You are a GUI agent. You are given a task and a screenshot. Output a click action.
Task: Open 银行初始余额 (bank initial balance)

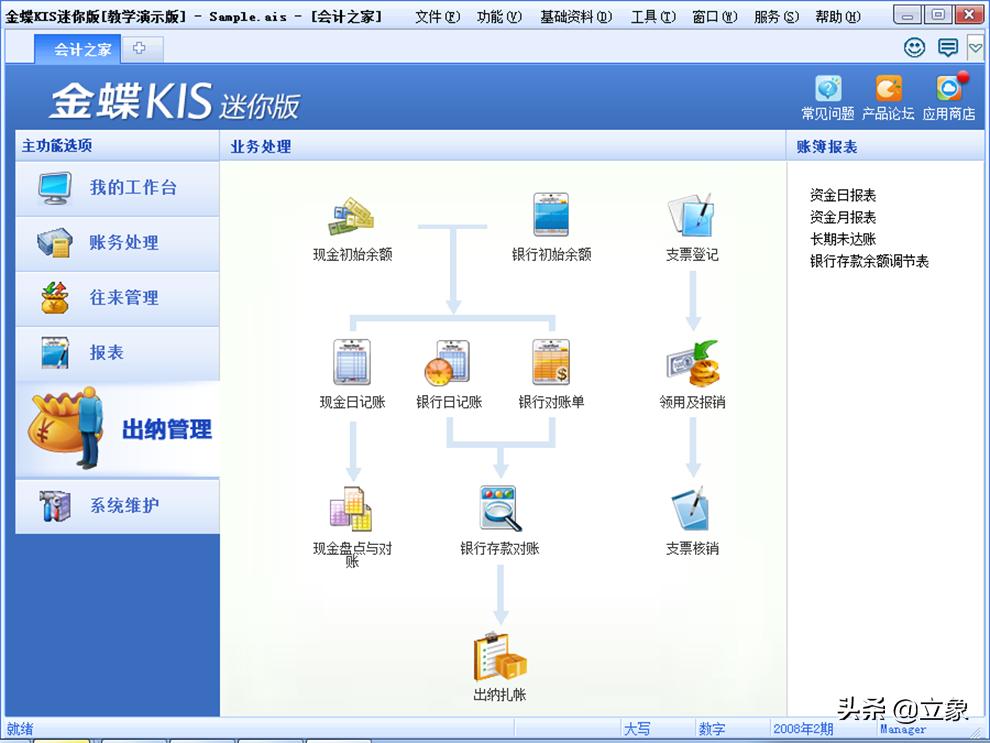tap(551, 215)
